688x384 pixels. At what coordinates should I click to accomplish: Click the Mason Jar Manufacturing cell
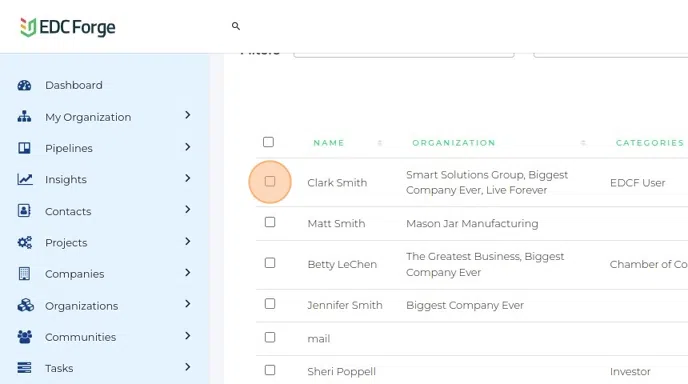(472, 223)
